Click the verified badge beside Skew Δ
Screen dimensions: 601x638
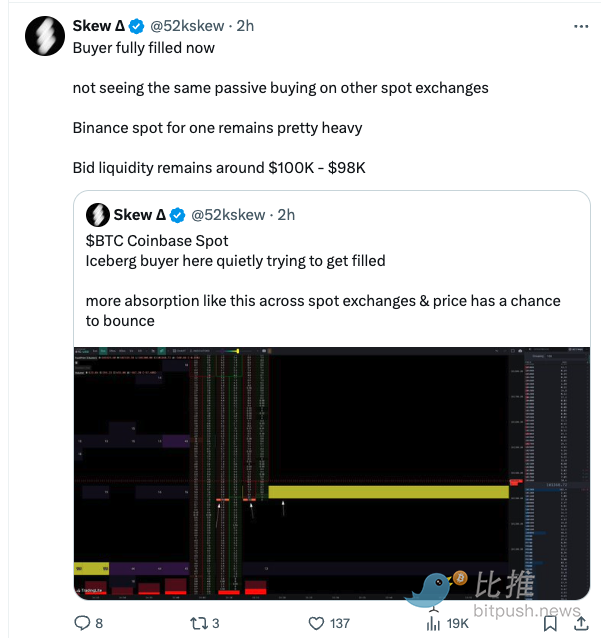click(136, 26)
